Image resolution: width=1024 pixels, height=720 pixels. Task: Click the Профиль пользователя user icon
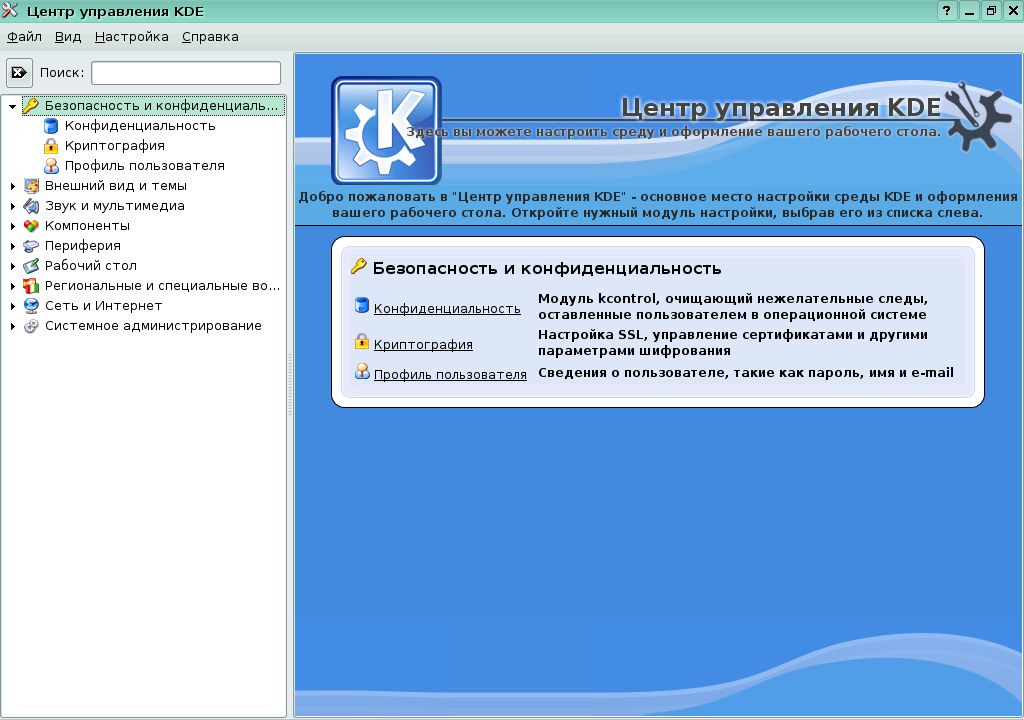[49, 165]
